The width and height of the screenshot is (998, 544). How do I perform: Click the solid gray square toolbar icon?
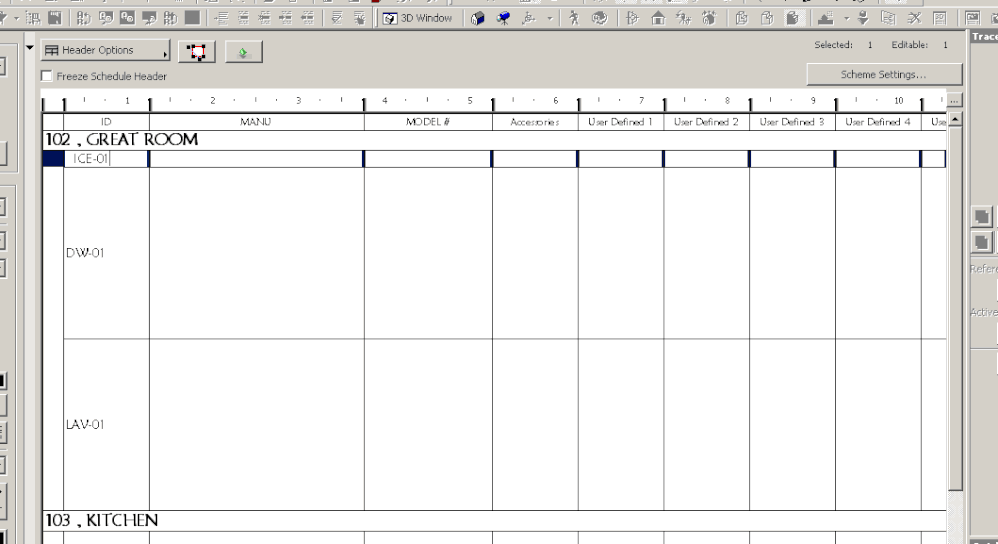click(x=192, y=18)
